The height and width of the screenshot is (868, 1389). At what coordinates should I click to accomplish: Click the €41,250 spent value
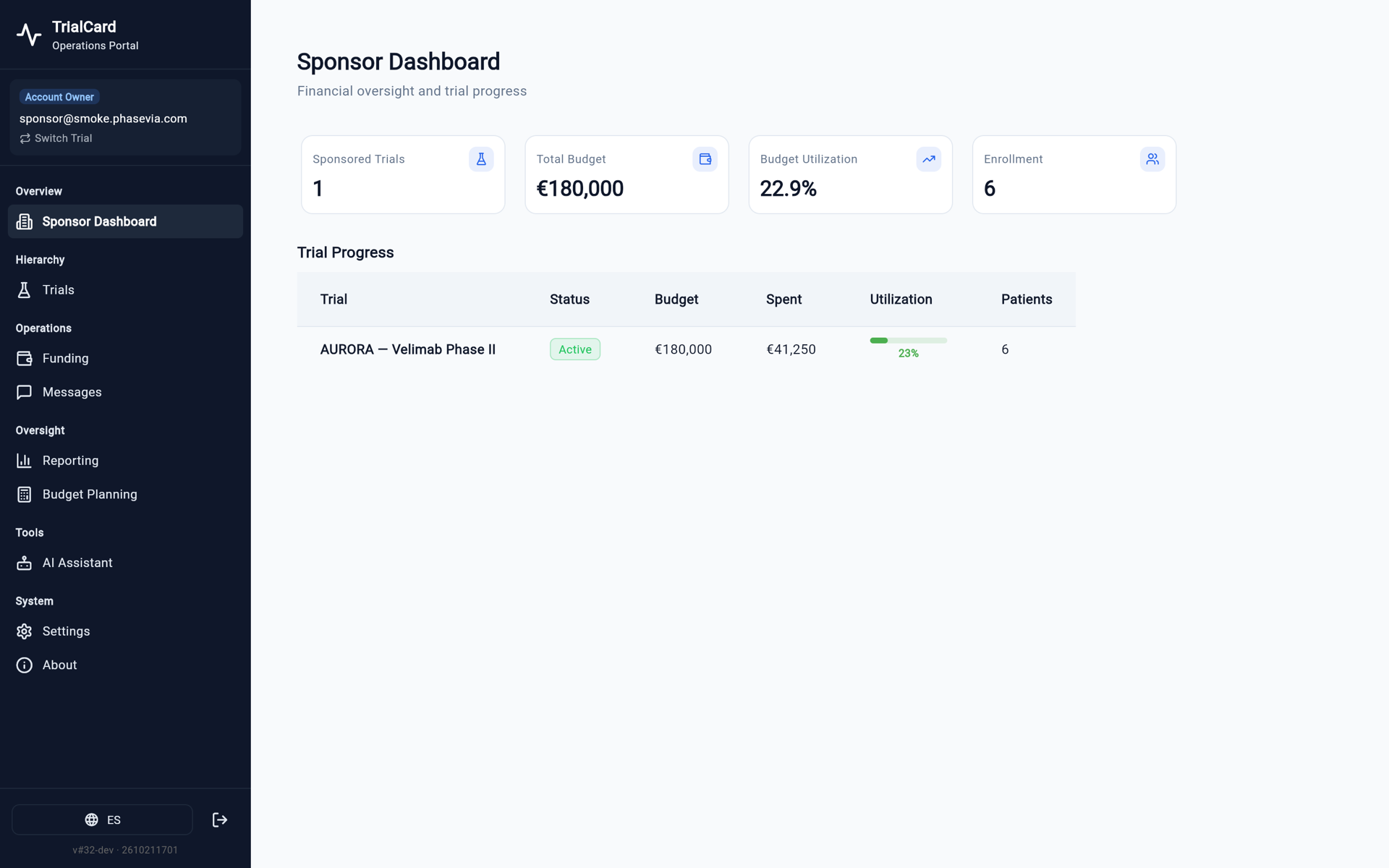[791, 349]
